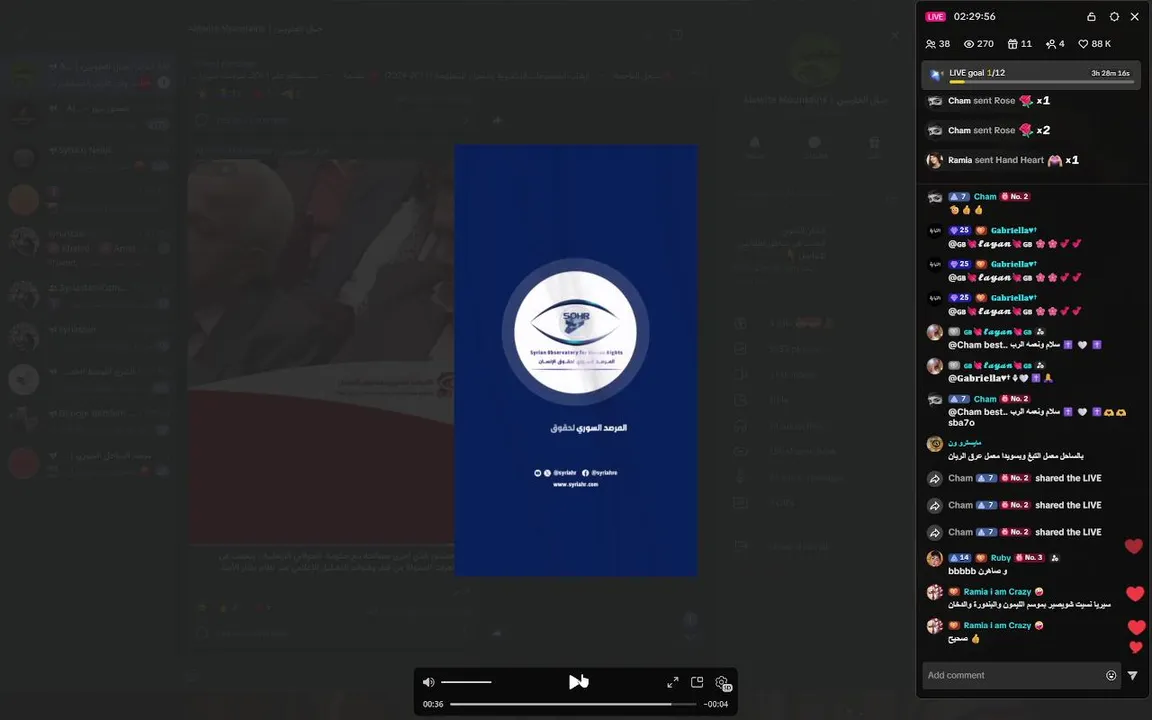1152x720 pixels.
Task: Open picture-in-picture mode icon
Action: [x=697, y=682]
